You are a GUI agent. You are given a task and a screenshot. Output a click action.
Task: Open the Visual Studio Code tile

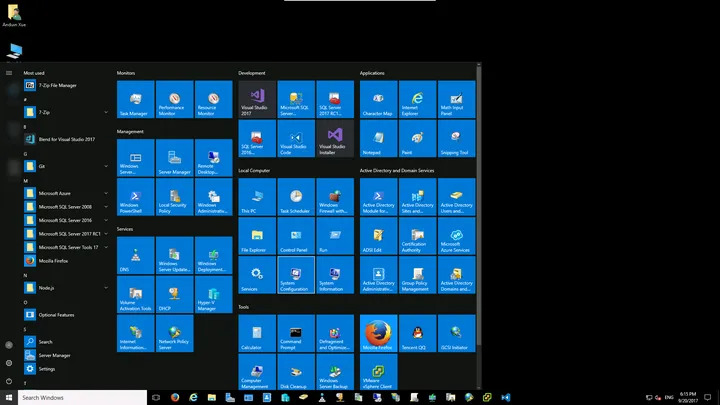tap(296, 138)
